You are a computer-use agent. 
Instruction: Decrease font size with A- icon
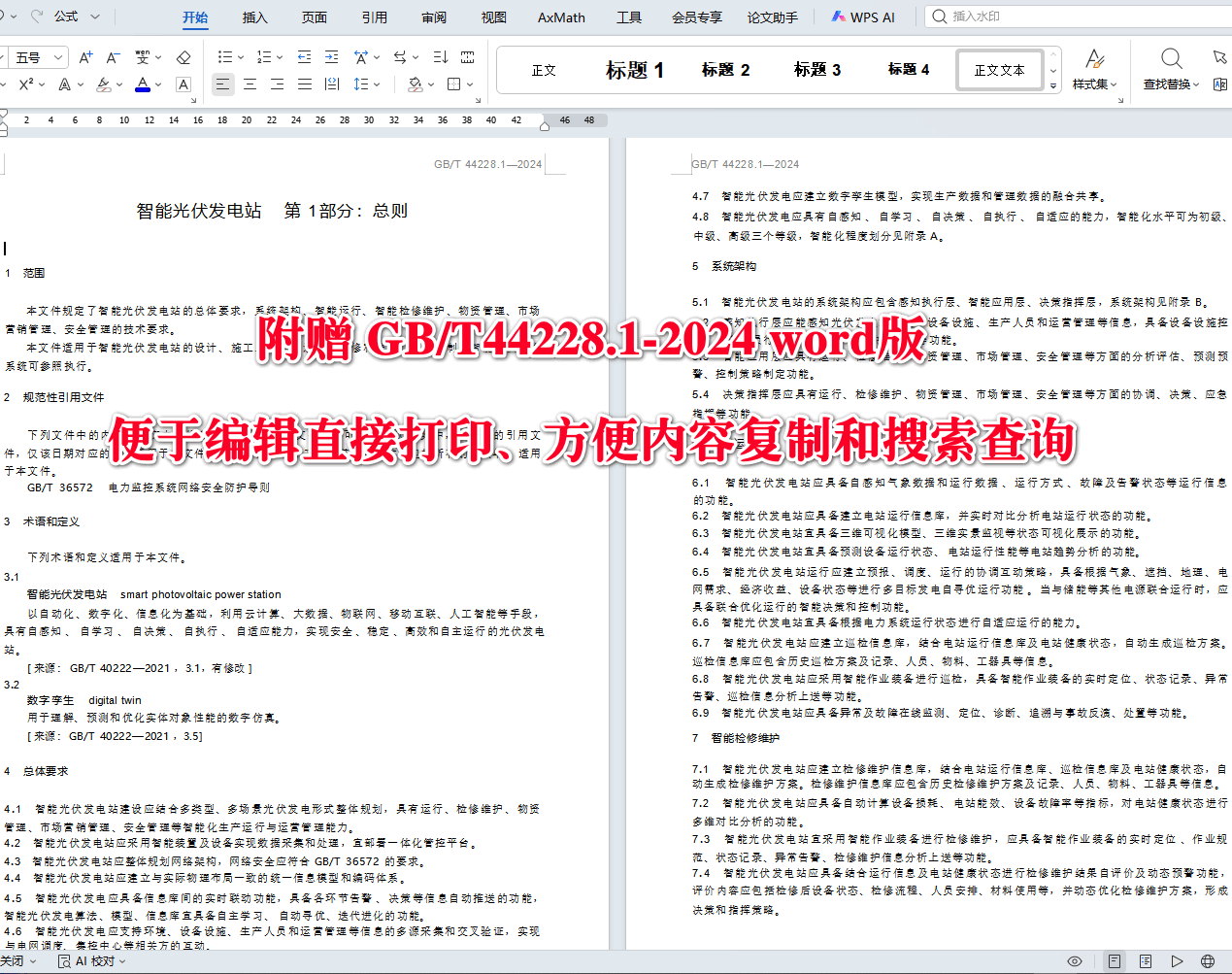(x=113, y=57)
